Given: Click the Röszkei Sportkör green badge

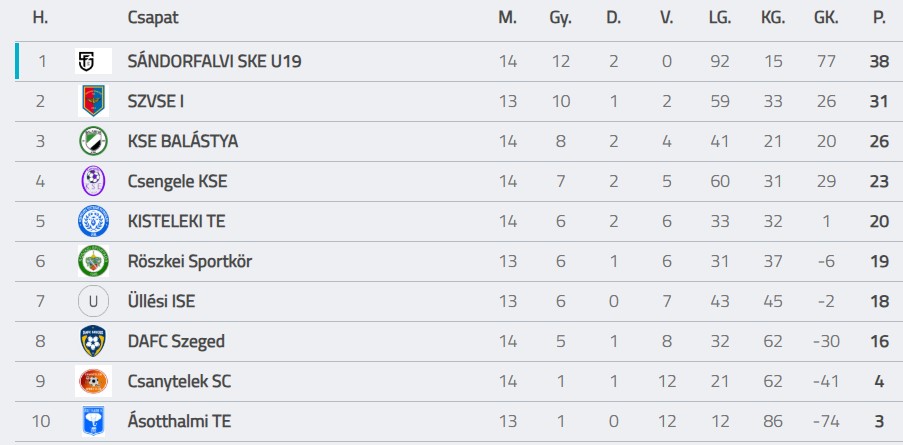Looking at the screenshot, I should coord(93,261).
